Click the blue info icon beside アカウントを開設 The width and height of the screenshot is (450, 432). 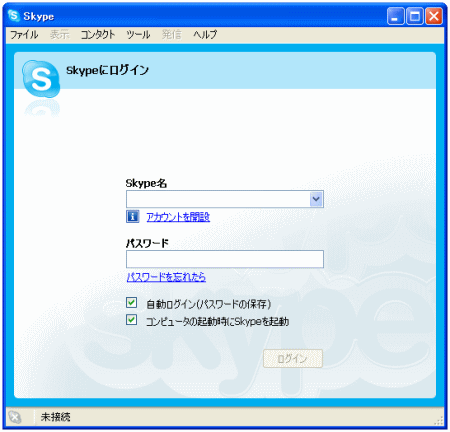(132, 216)
